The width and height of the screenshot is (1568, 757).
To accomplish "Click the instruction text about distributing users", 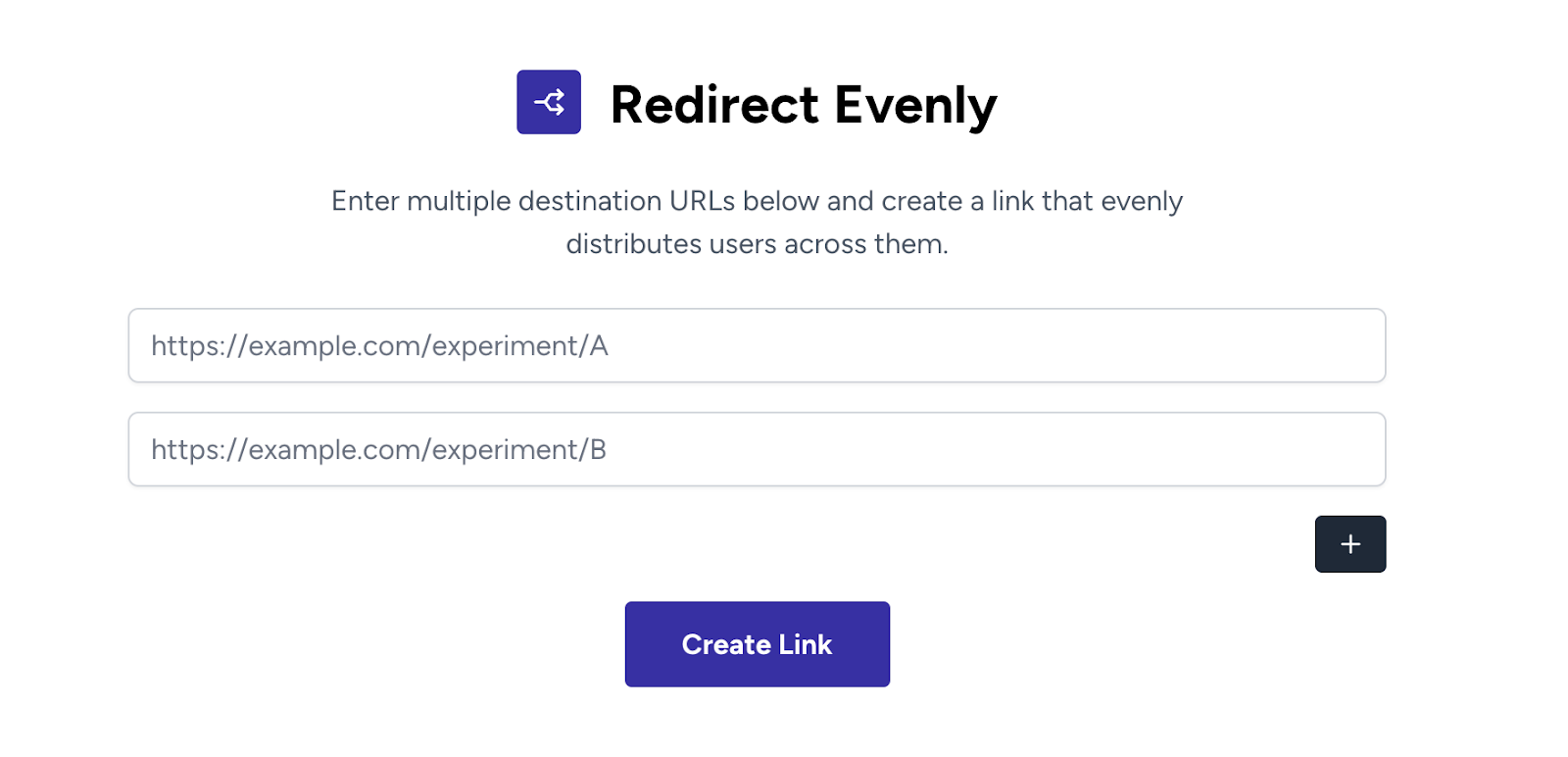I will pos(757,222).
